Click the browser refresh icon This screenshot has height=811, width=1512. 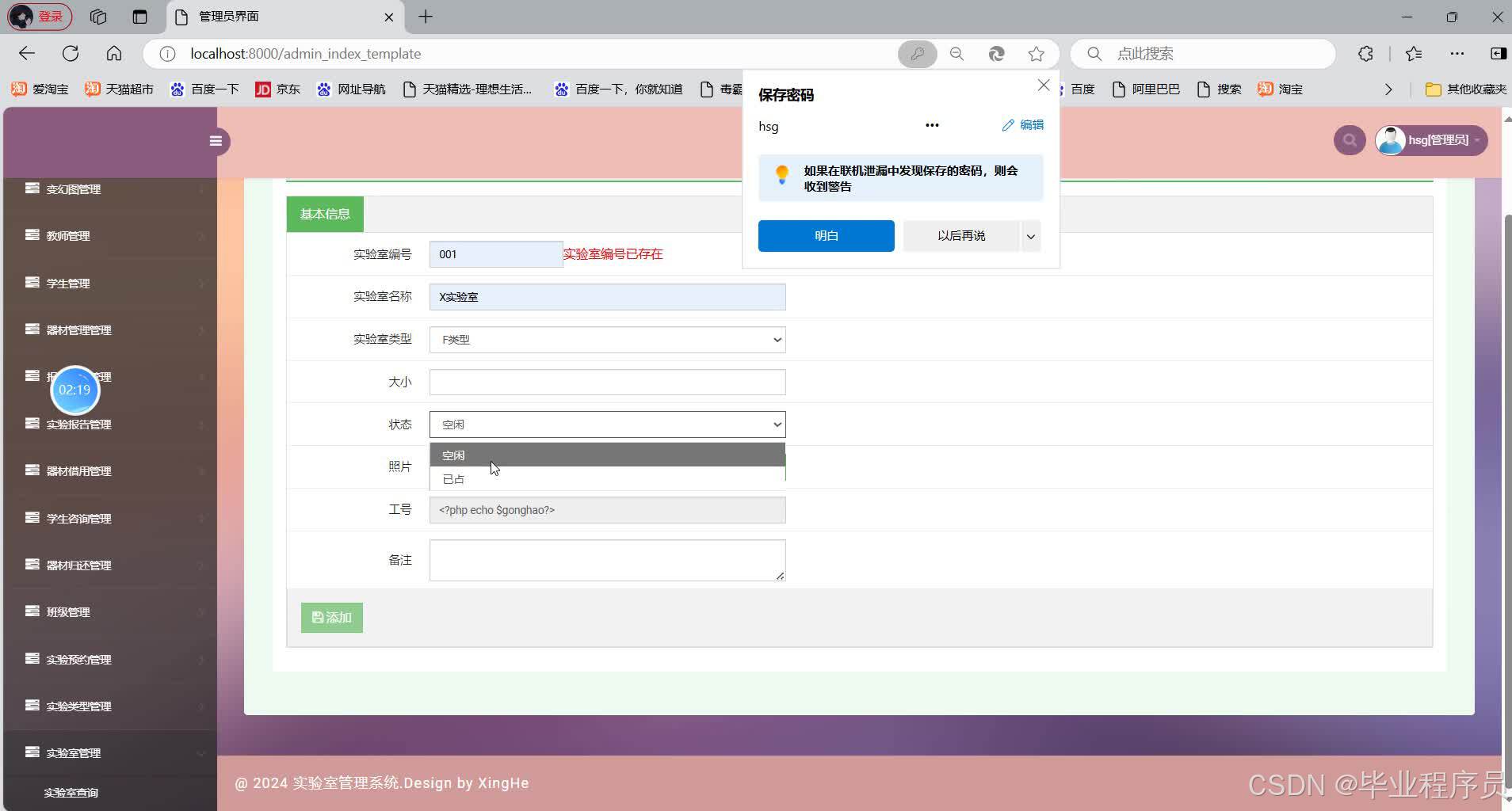(x=71, y=53)
